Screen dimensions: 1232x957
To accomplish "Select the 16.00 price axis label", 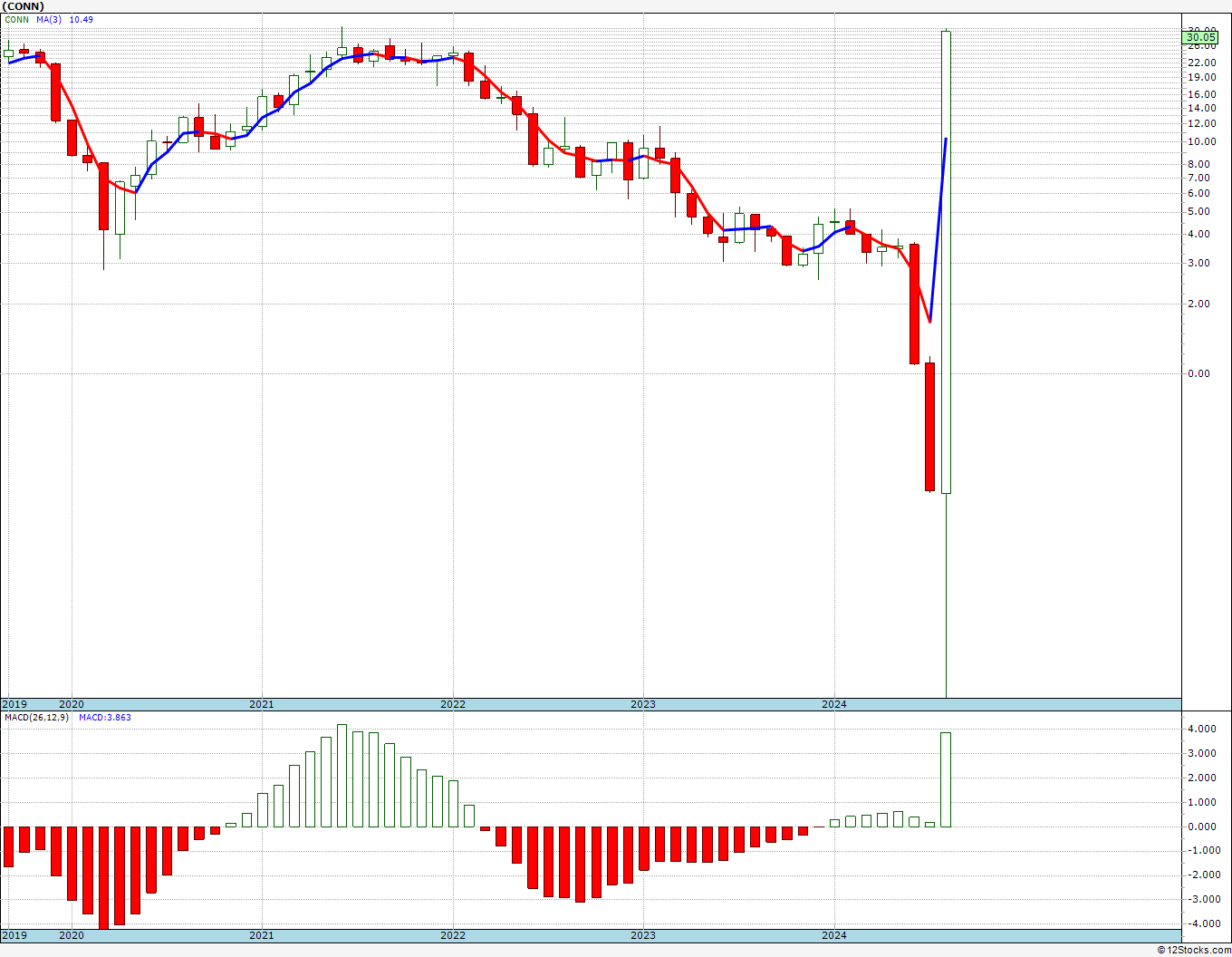I will coord(1202,94).
